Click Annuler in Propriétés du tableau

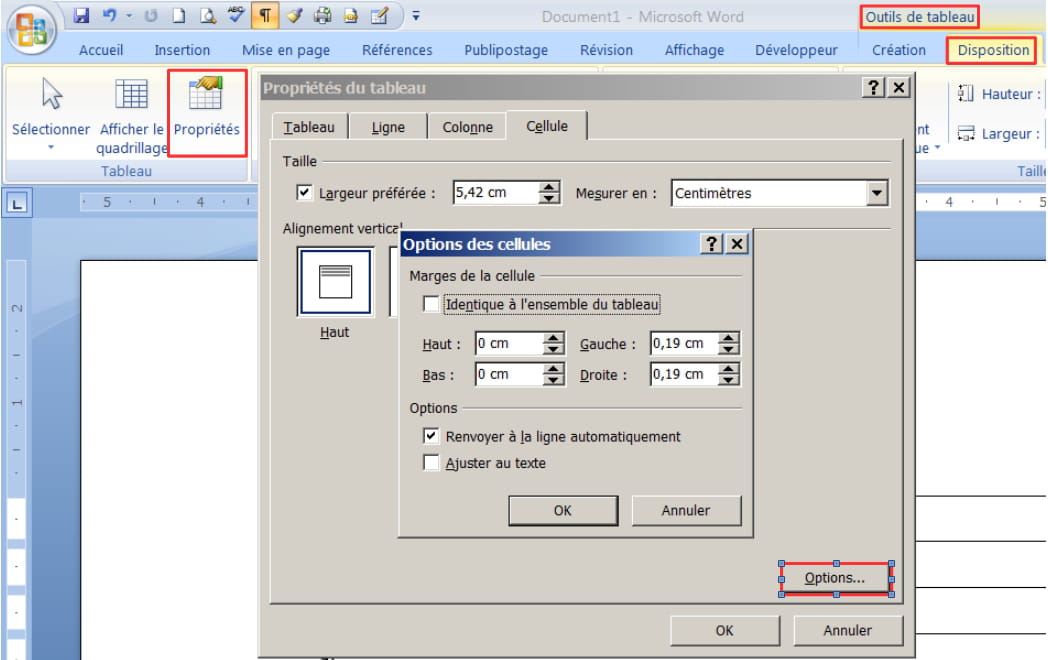point(847,631)
